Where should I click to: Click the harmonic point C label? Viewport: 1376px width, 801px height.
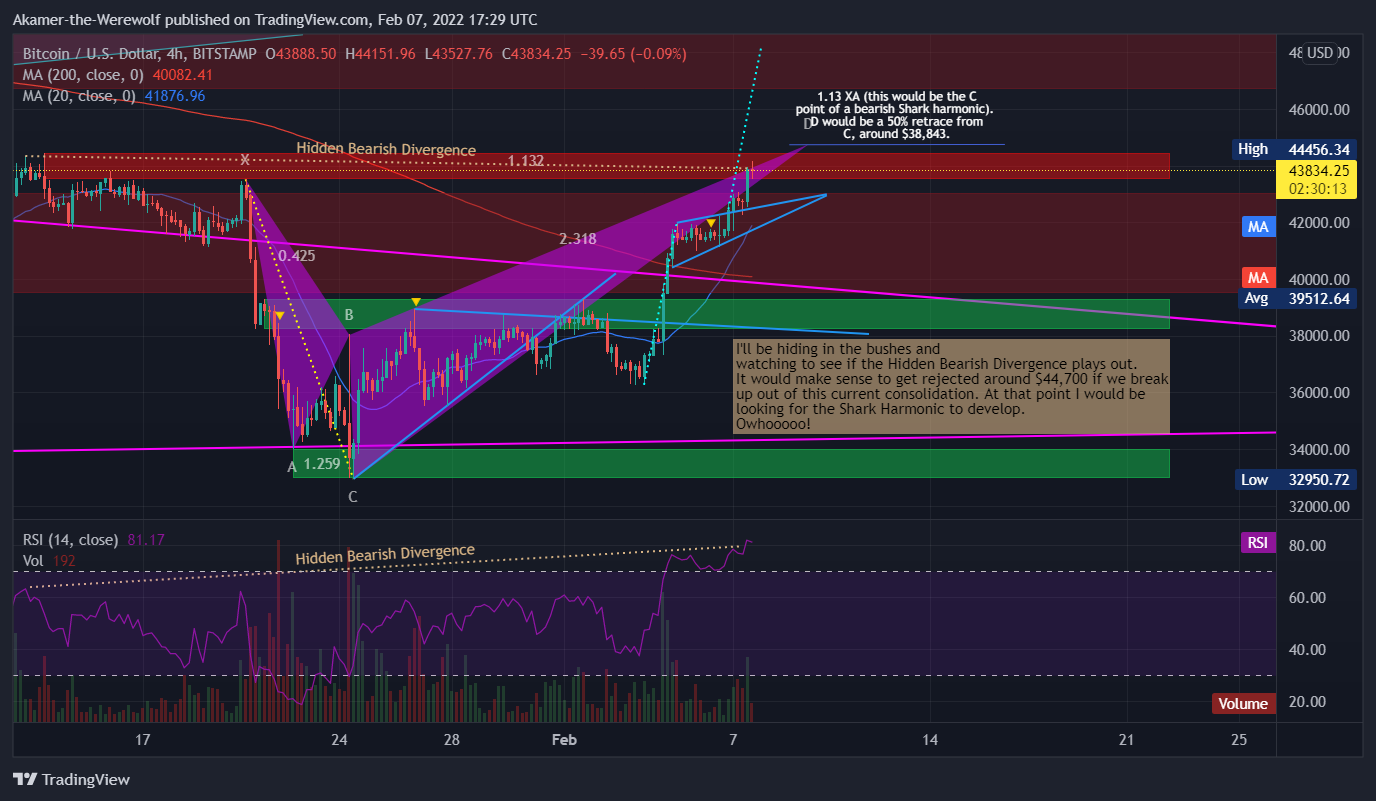[353, 495]
